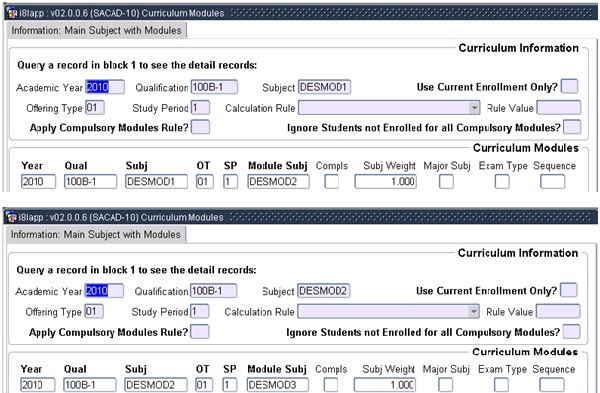
Task: Click the Subject field containing DESMOD1
Action: point(324,87)
